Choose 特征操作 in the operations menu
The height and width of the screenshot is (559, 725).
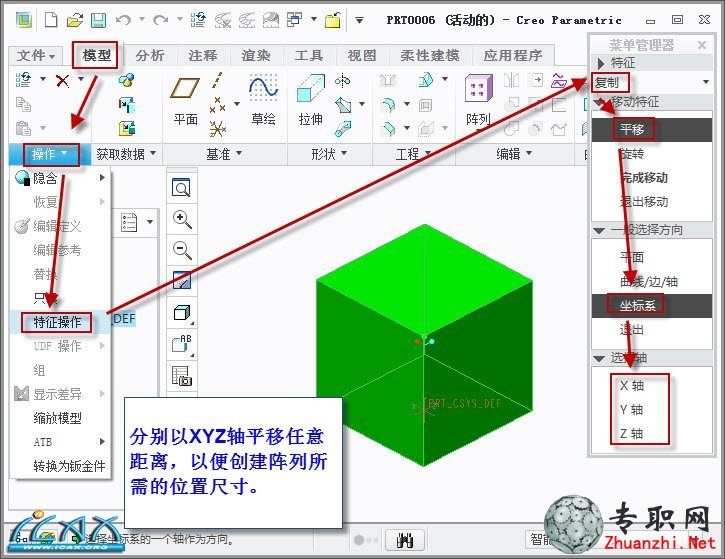click(x=61, y=322)
